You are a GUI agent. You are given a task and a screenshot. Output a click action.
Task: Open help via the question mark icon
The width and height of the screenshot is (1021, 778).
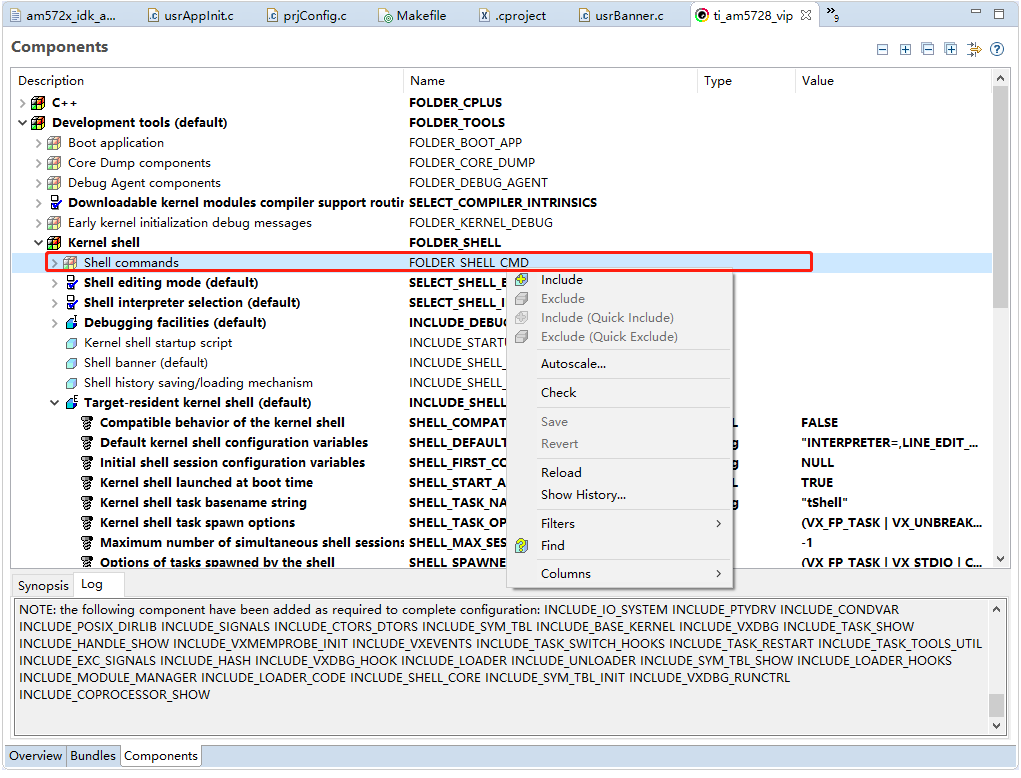(x=997, y=48)
